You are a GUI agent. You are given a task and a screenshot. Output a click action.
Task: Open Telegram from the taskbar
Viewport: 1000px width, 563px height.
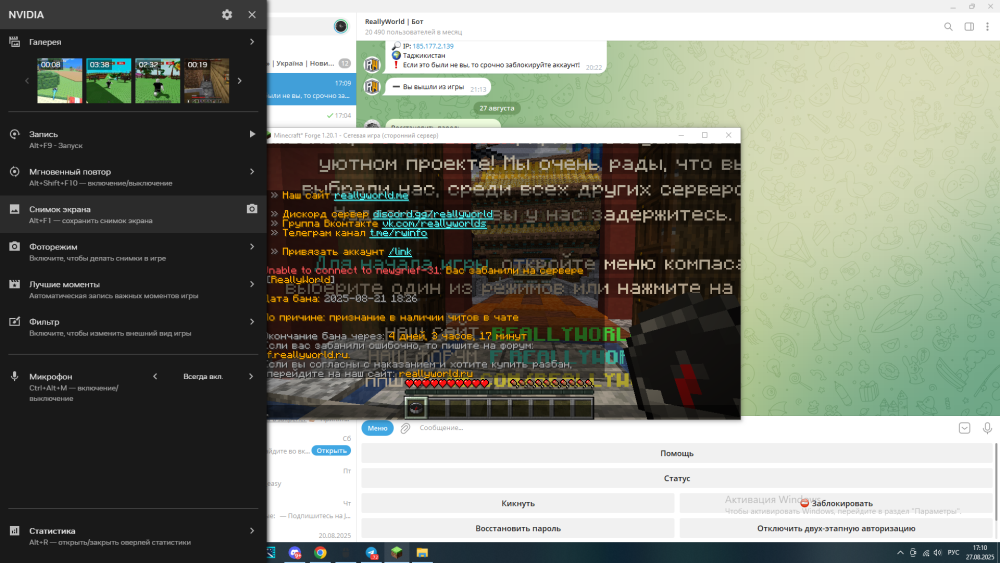(371, 552)
